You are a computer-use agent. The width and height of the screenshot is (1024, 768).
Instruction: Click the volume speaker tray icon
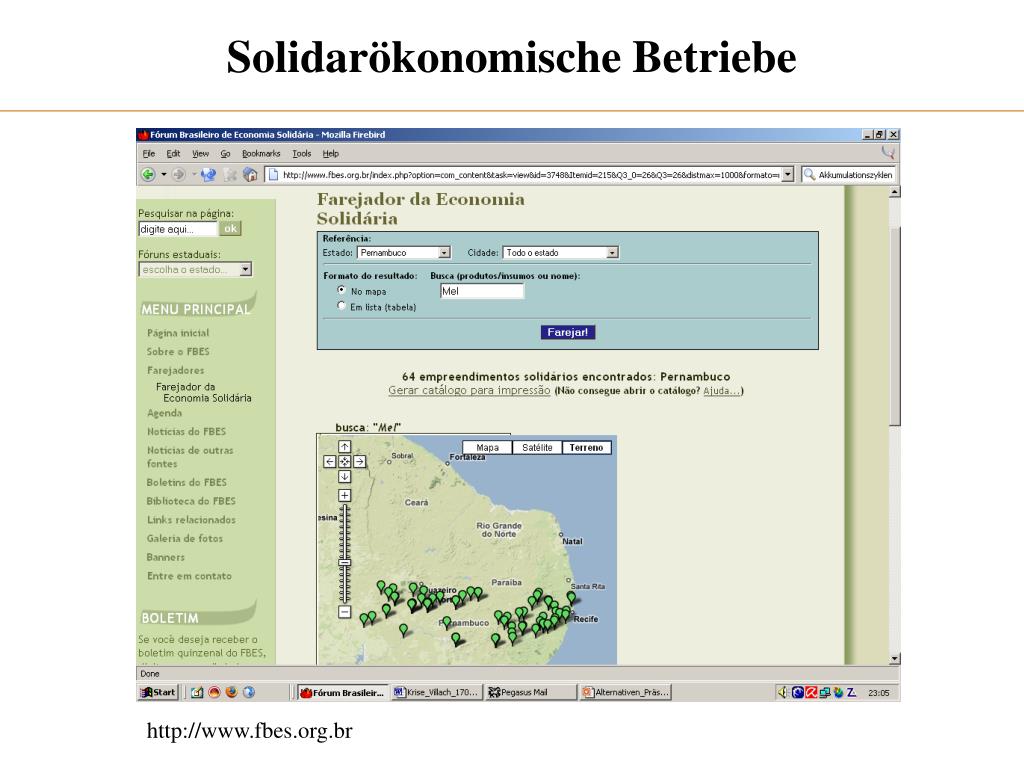[x=783, y=692]
